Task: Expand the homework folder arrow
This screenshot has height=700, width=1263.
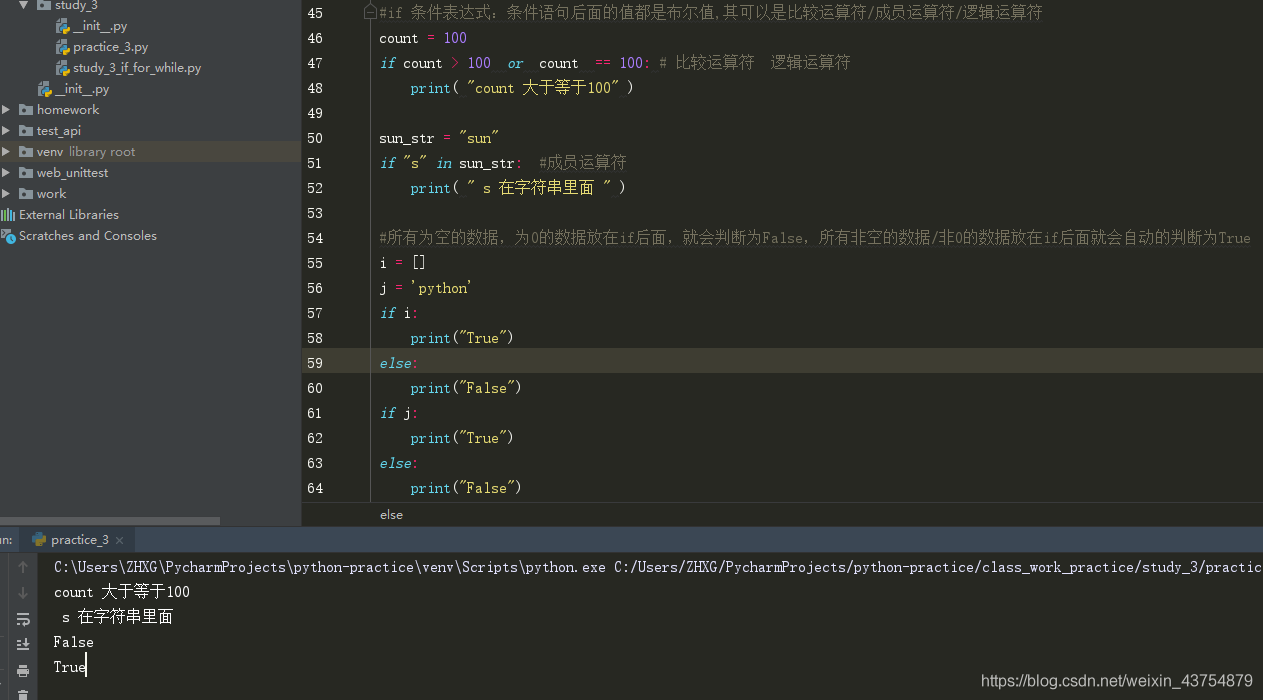Action: [6, 110]
